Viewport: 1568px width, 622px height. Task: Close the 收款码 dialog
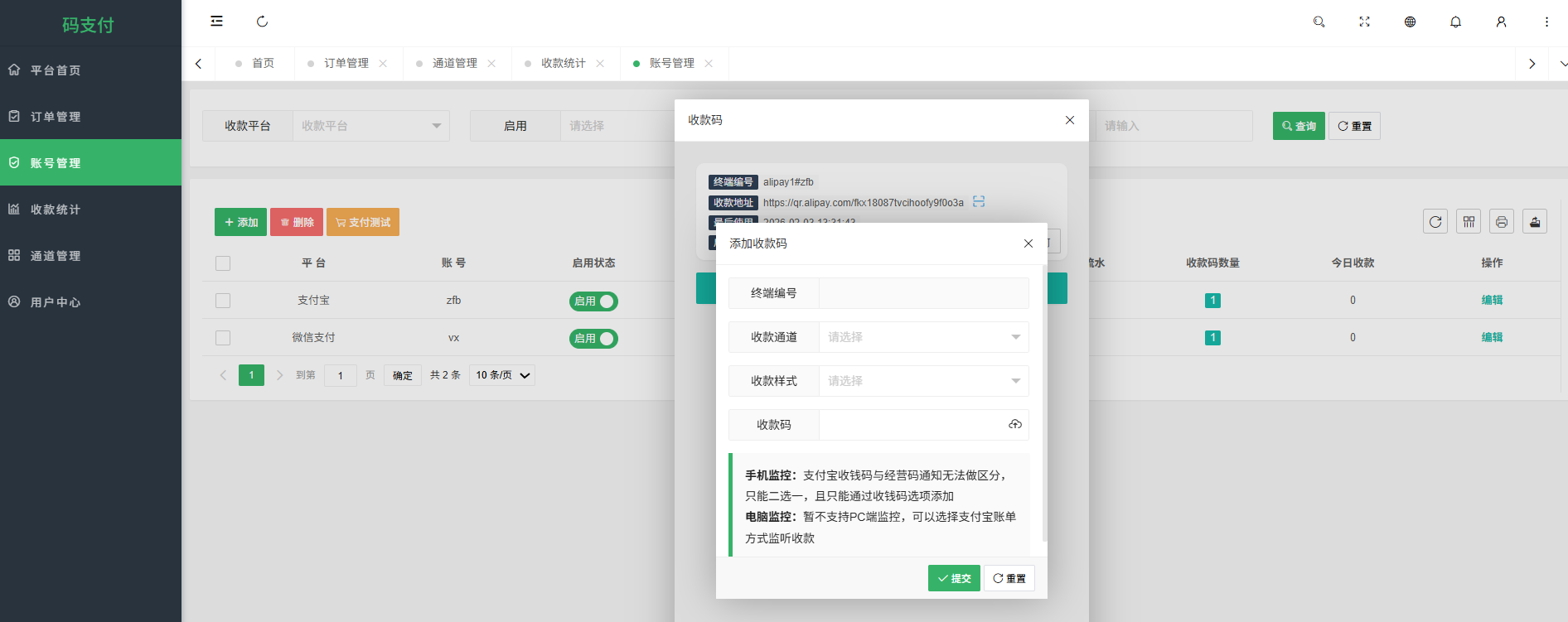click(x=1070, y=120)
